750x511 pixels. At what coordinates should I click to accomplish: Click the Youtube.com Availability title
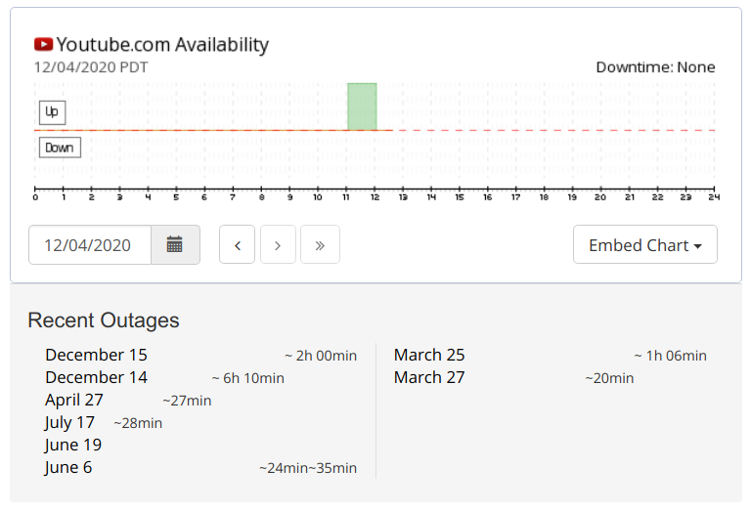(x=162, y=45)
